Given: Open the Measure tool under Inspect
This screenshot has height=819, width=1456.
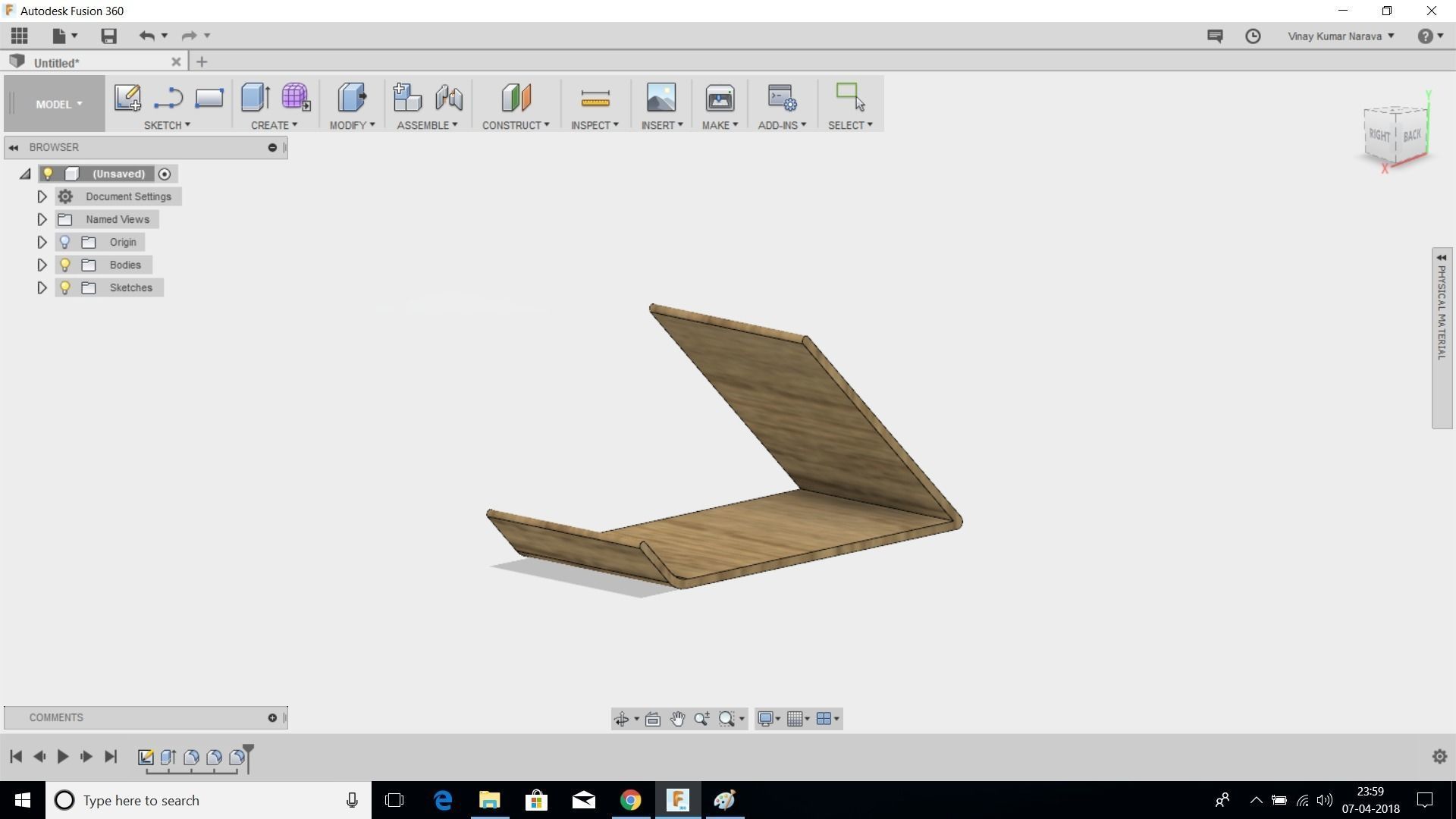Looking at the screenshot, I should pos(595,98).
